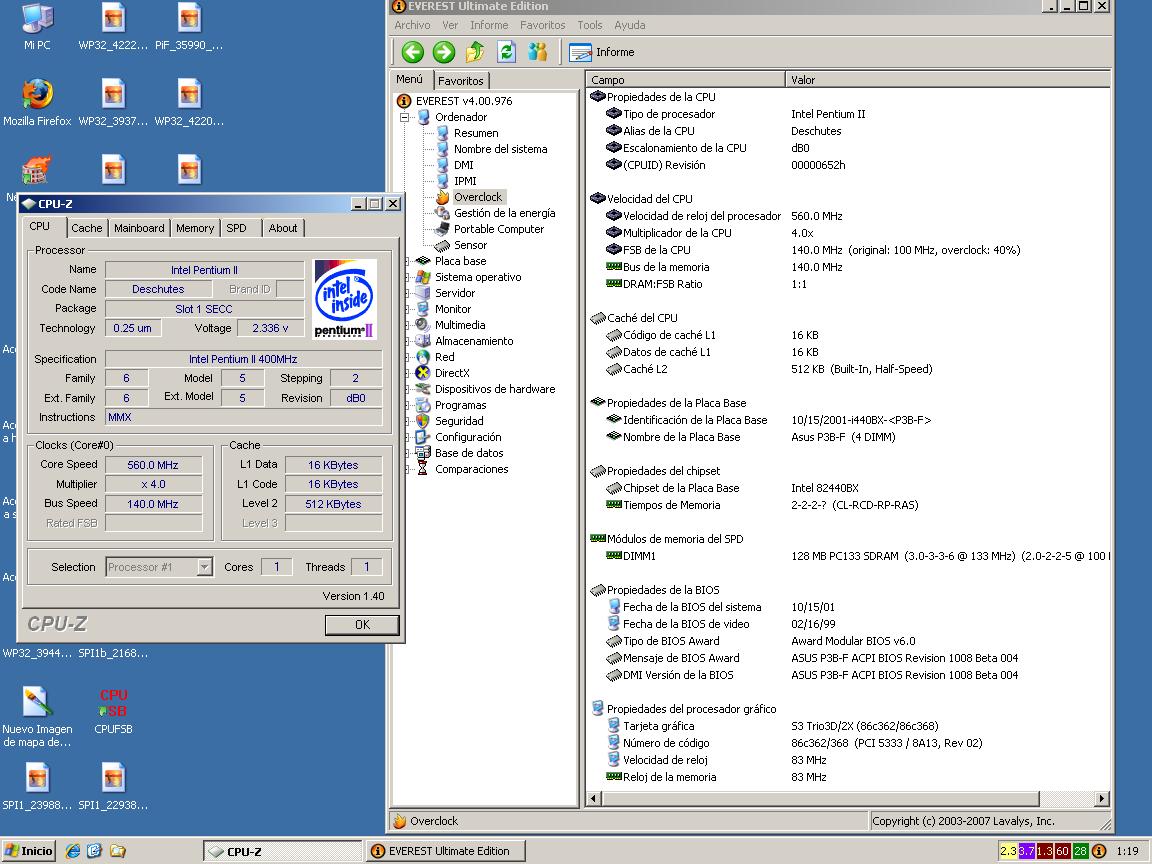Click the green 28 tray sensor icon
The image size is (1152, 864).
coord(1080,851)
